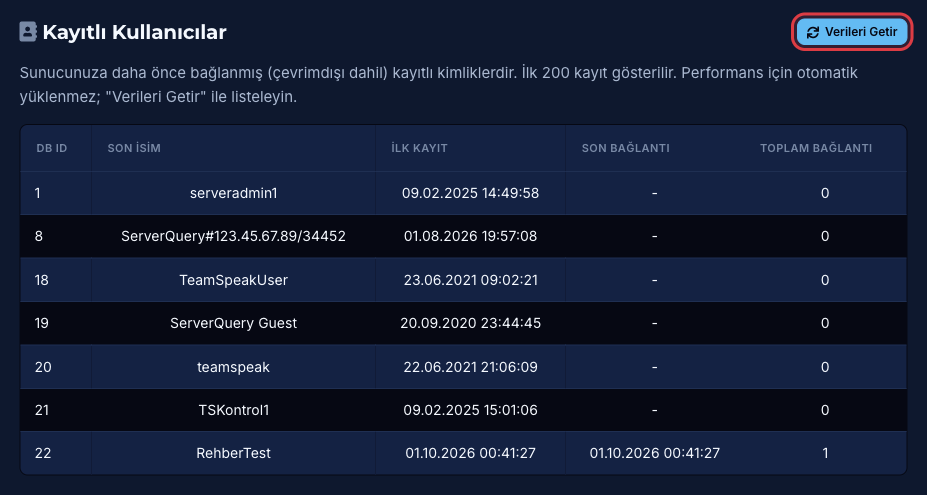Image resolution: width=927 pixels, height=495 pixels.
Task: Click RehberTest total connections value 1
Action: pyautogui.click(x=825, y=453)
